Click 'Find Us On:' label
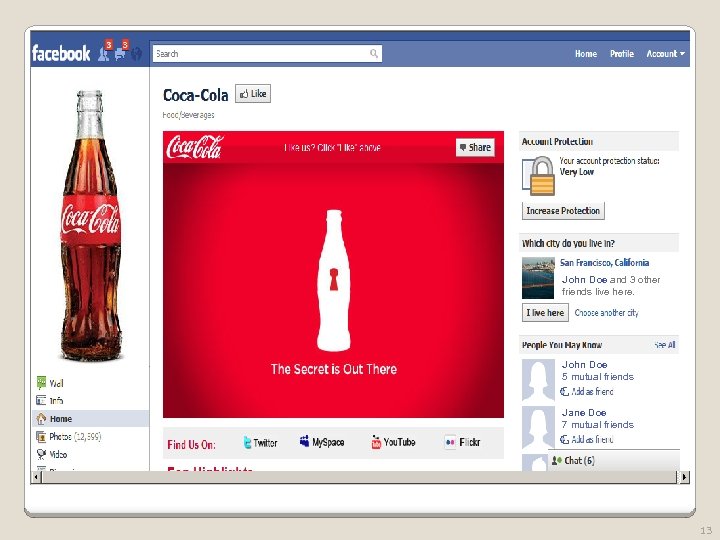This screenshot has height=540, width=720. [191, 444]
